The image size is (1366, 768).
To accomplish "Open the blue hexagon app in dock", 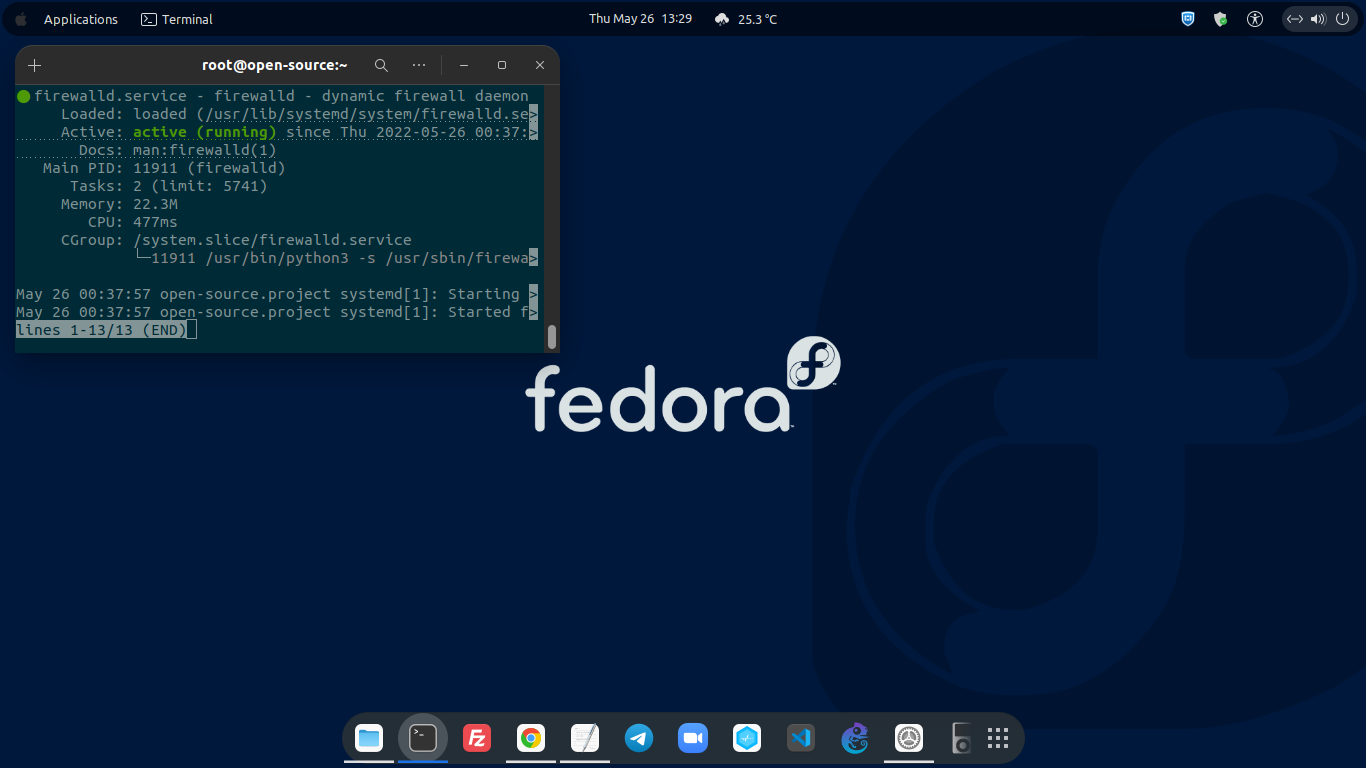I will 747,739.
